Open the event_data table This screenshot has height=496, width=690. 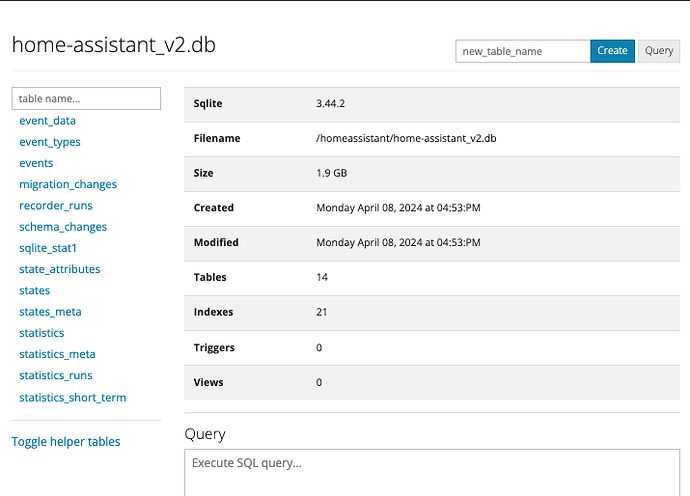click(x=47, y=121)
